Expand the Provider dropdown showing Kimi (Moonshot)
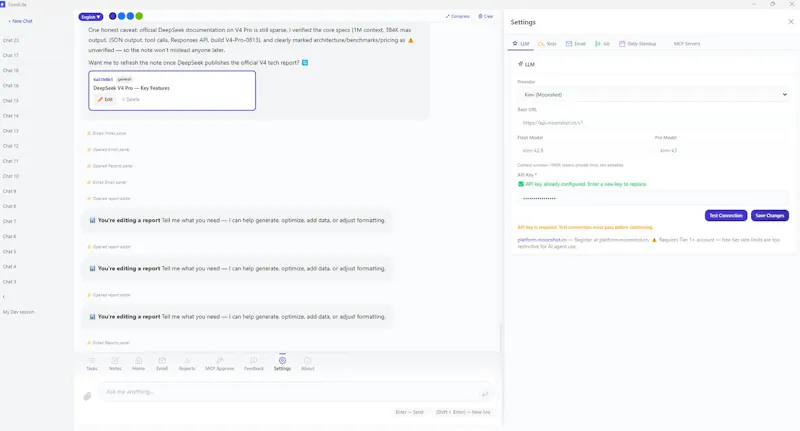Viewport: 800px width, 431px height. [653, 94]
